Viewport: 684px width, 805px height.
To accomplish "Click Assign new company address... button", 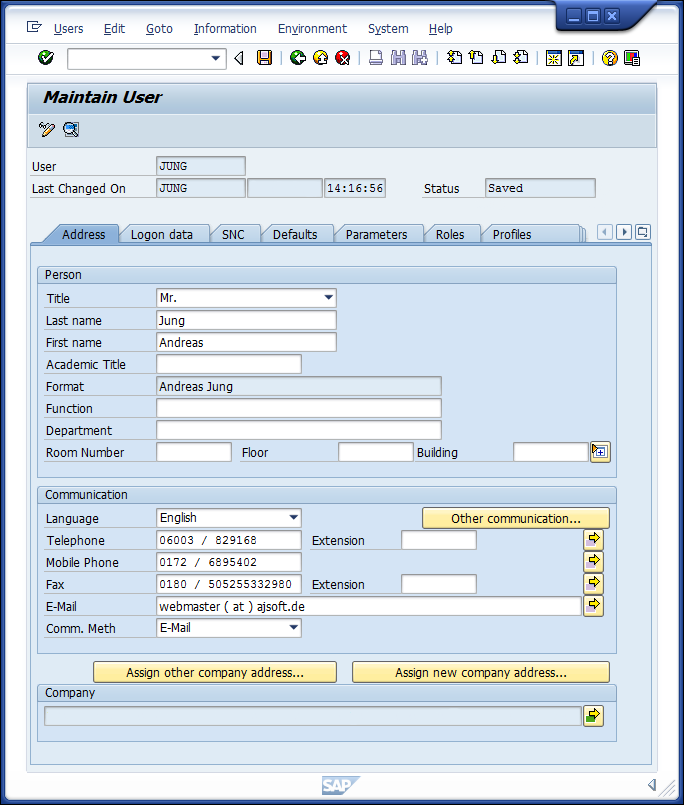I will [481, 672].
